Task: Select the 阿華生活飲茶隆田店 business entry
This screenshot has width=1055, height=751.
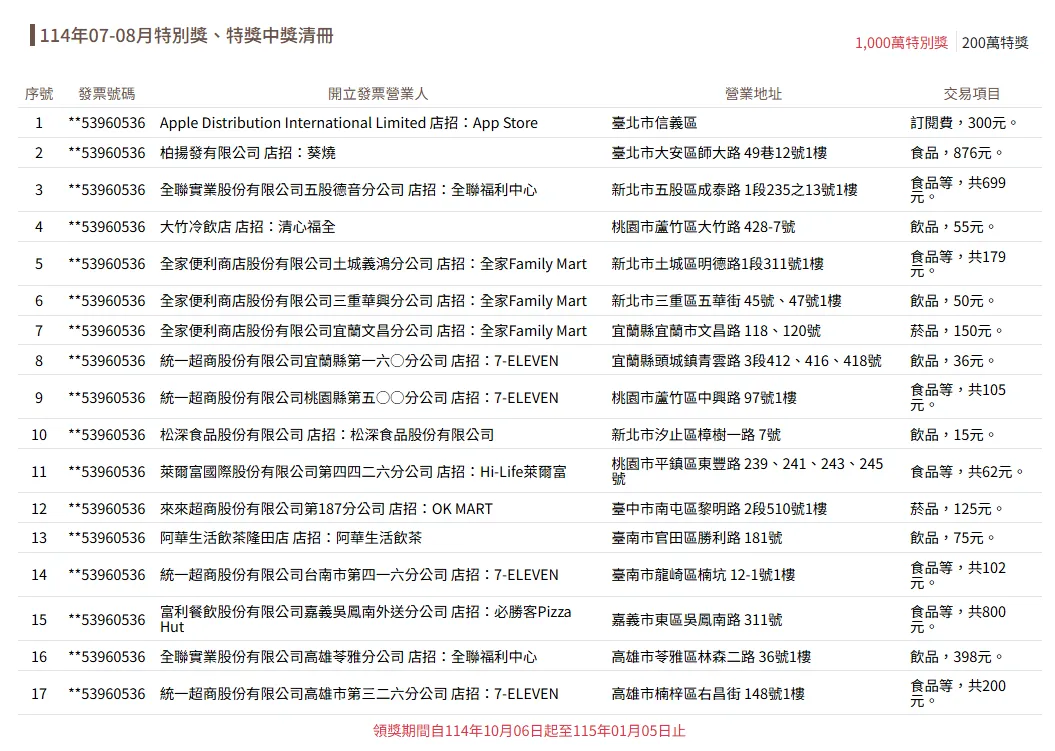Action: [x=291, y=538]
